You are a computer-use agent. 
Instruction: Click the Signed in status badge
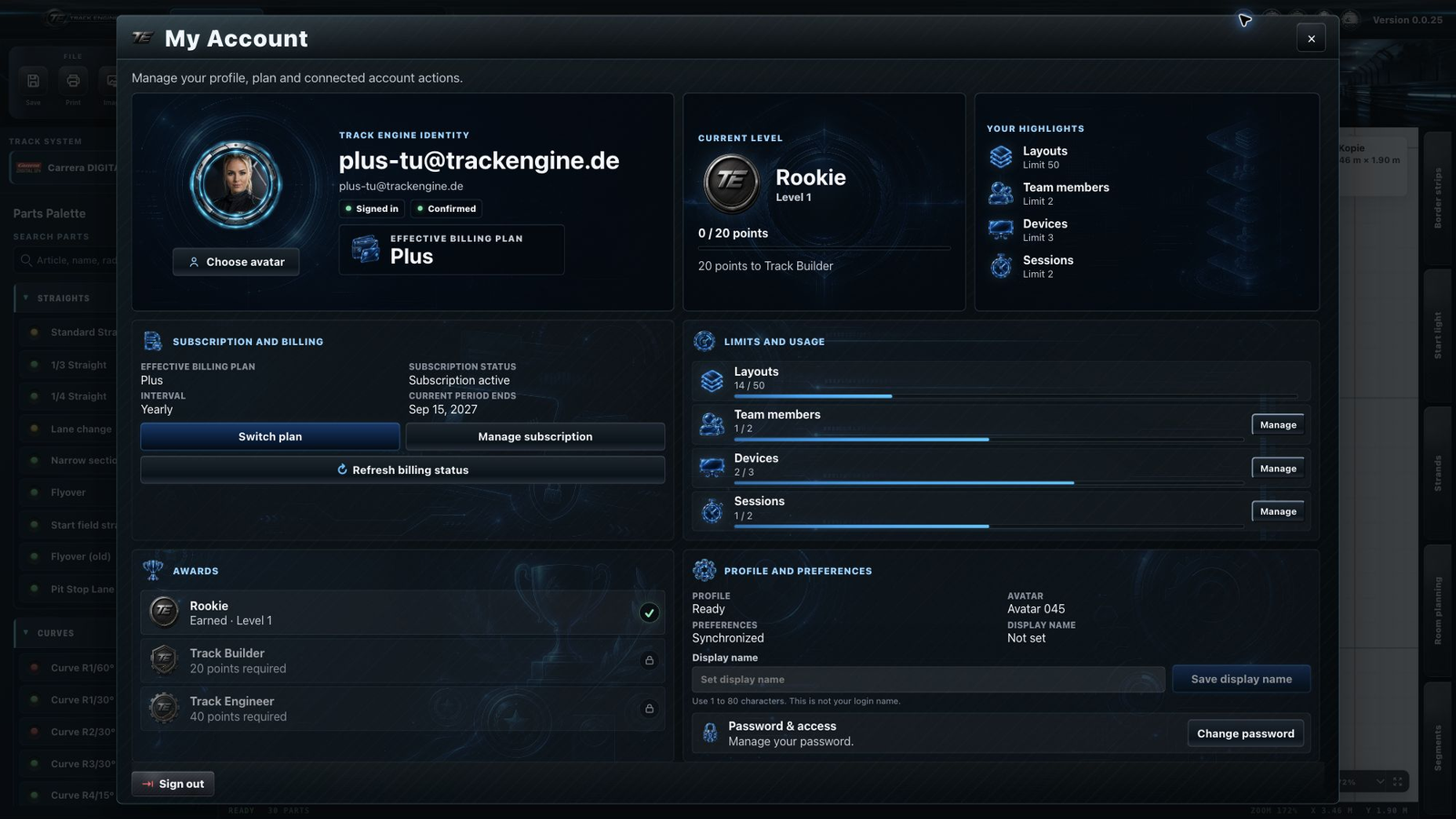(371, 208)
